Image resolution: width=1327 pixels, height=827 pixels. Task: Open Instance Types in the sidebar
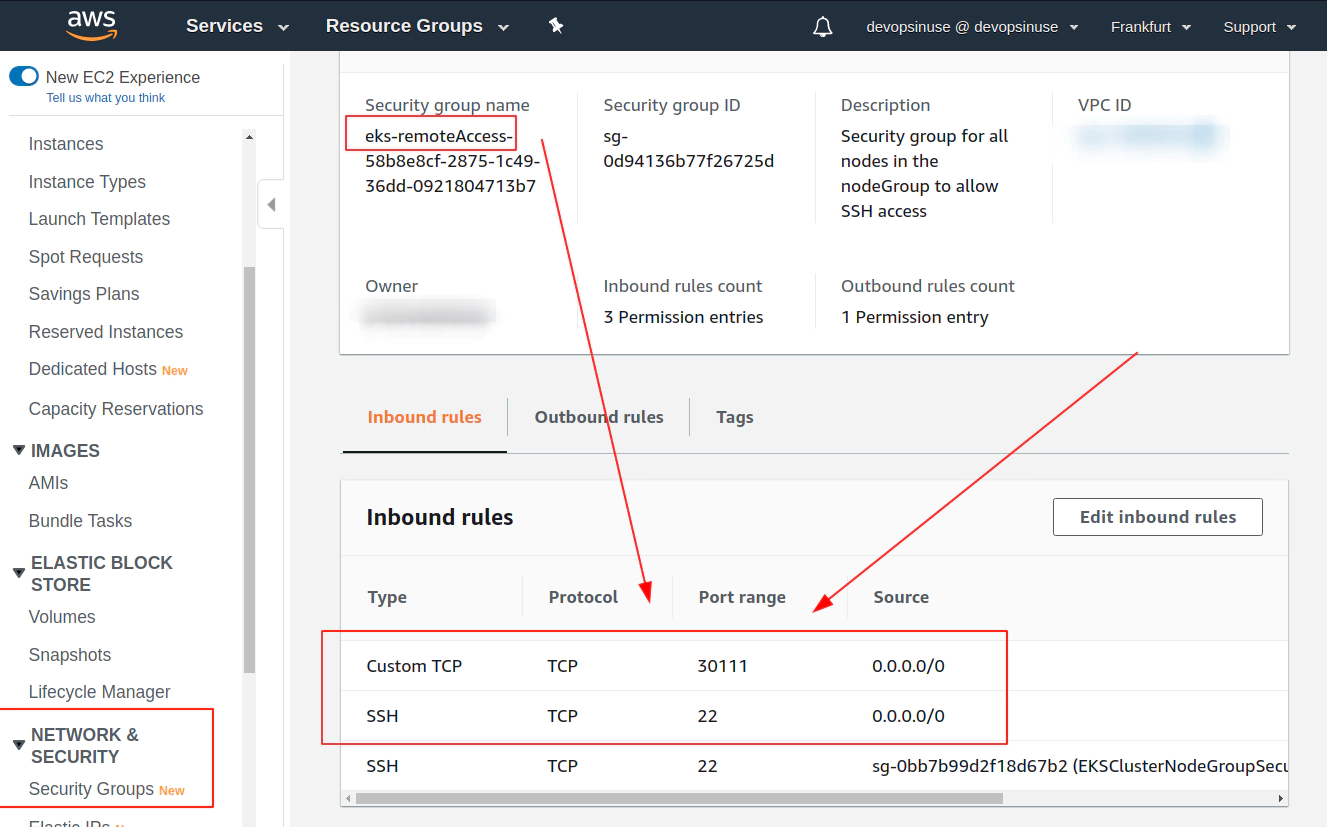[x=87, y=182]
